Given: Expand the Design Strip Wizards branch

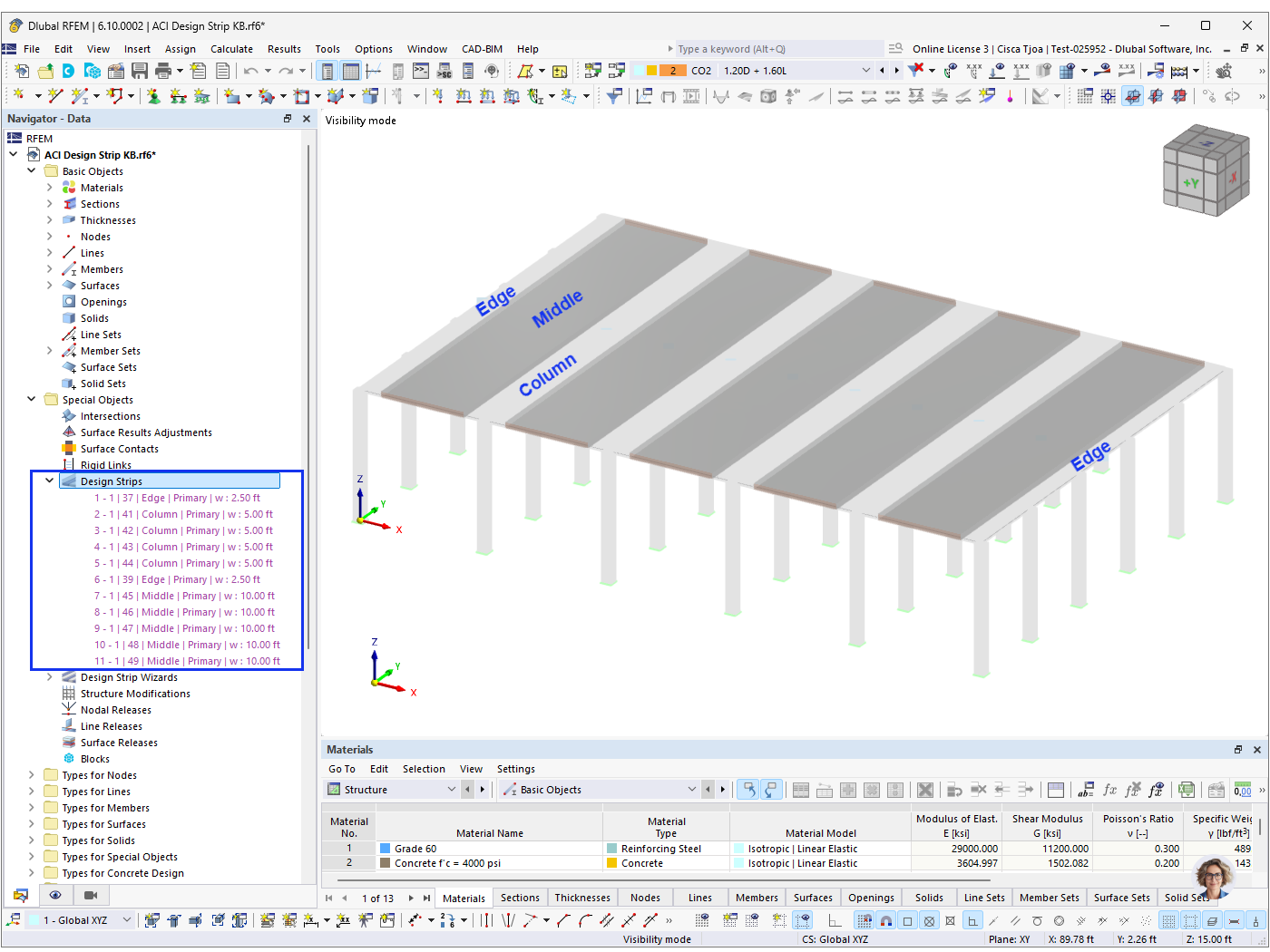Looking at the screenshot, I should coord(49,676).
